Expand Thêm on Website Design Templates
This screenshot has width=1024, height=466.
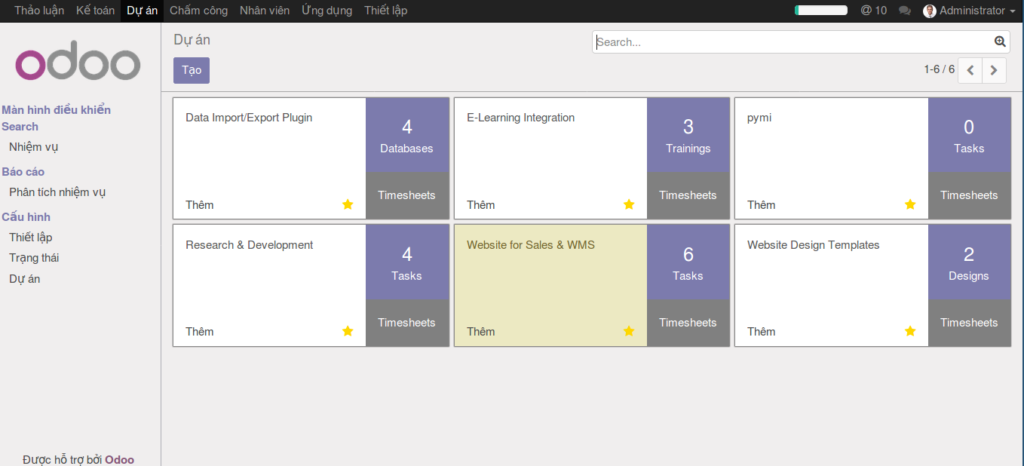coord(761,332)
